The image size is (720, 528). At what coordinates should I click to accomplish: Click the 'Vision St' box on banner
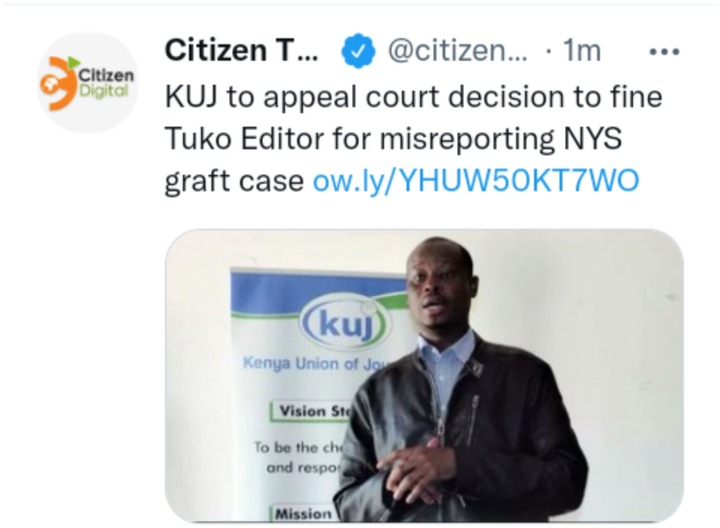tap(312, 411)
